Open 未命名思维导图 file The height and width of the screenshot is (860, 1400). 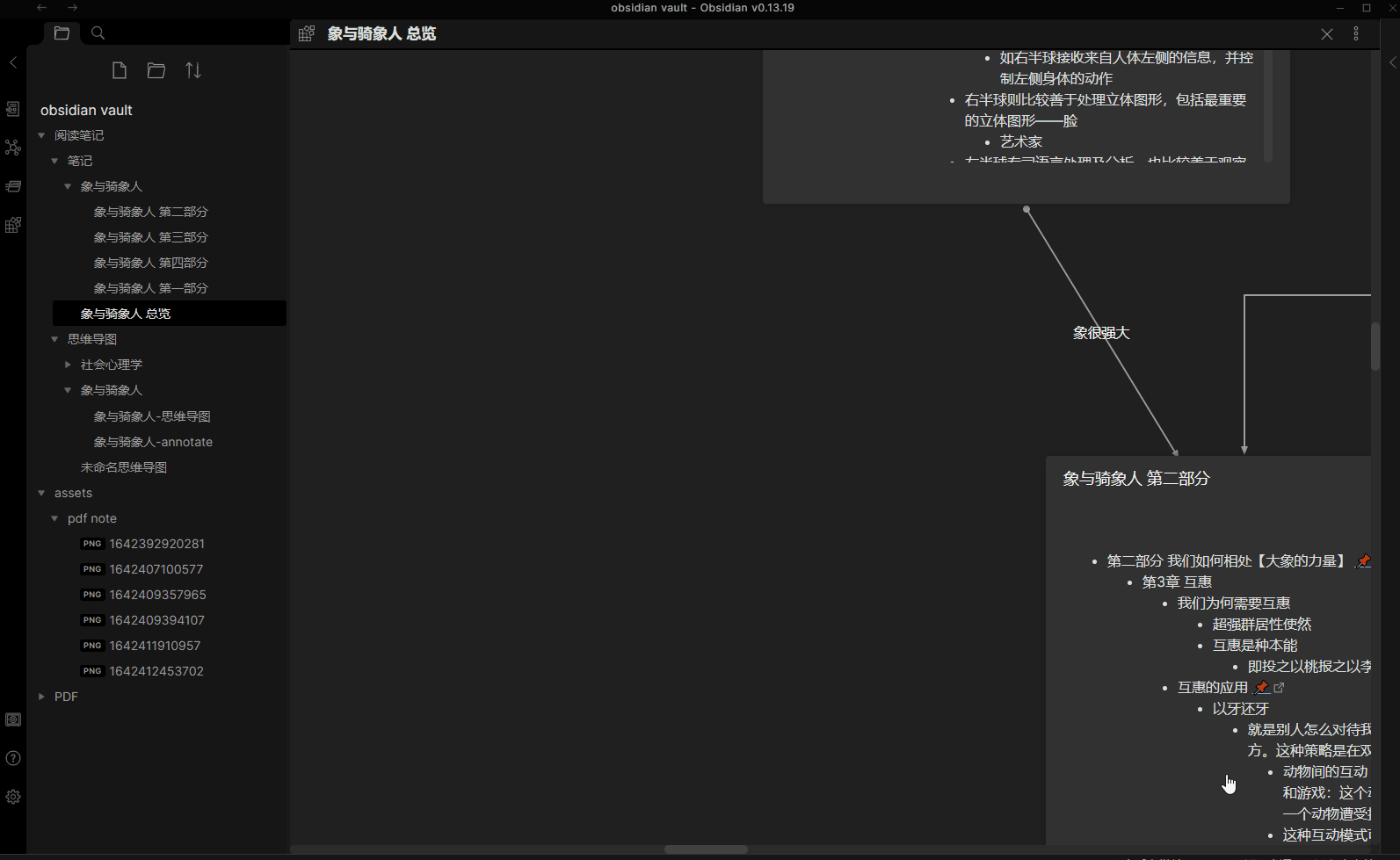[x=124, y=467]
